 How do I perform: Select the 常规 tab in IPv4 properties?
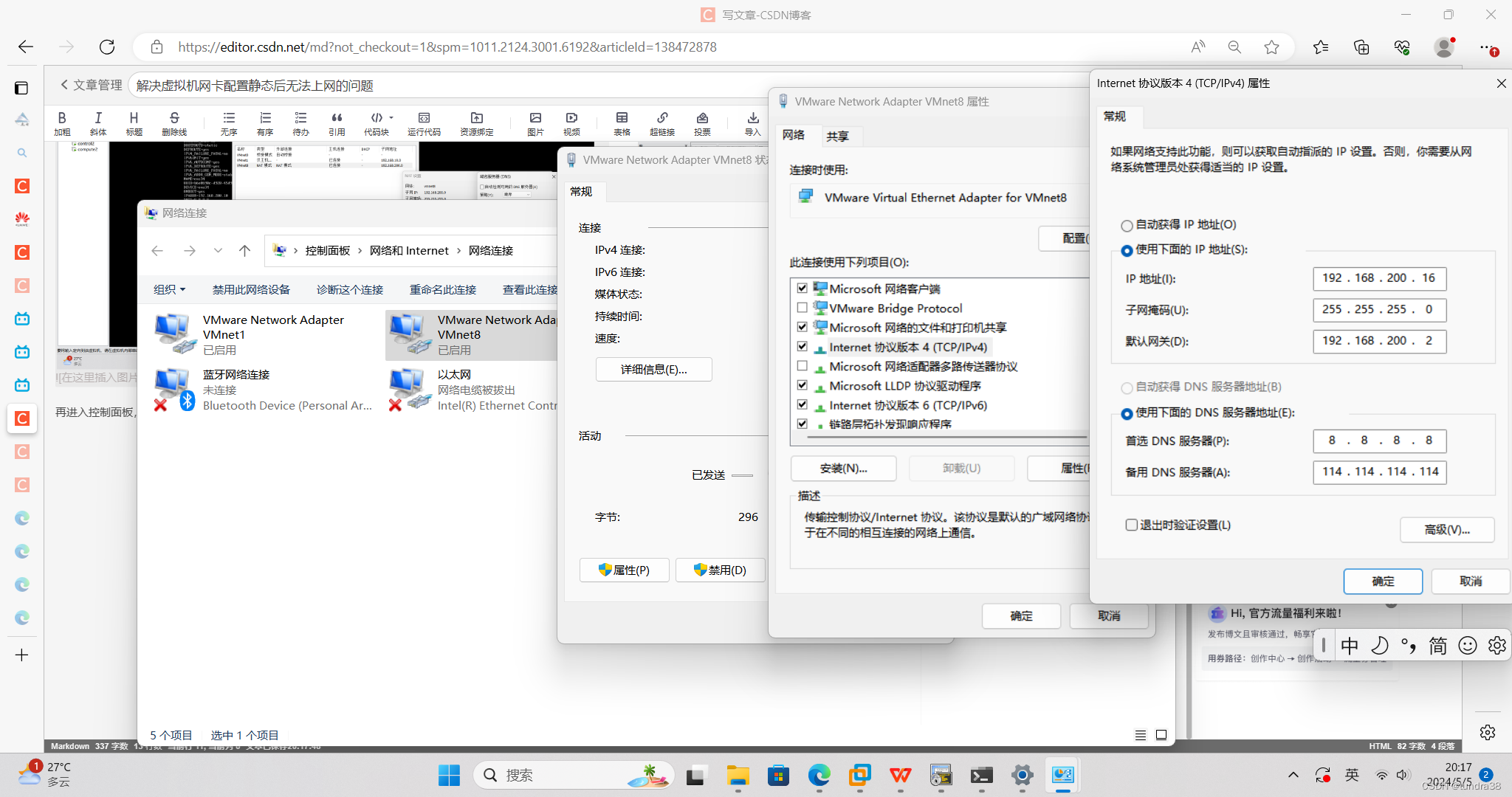[1115, 117]
